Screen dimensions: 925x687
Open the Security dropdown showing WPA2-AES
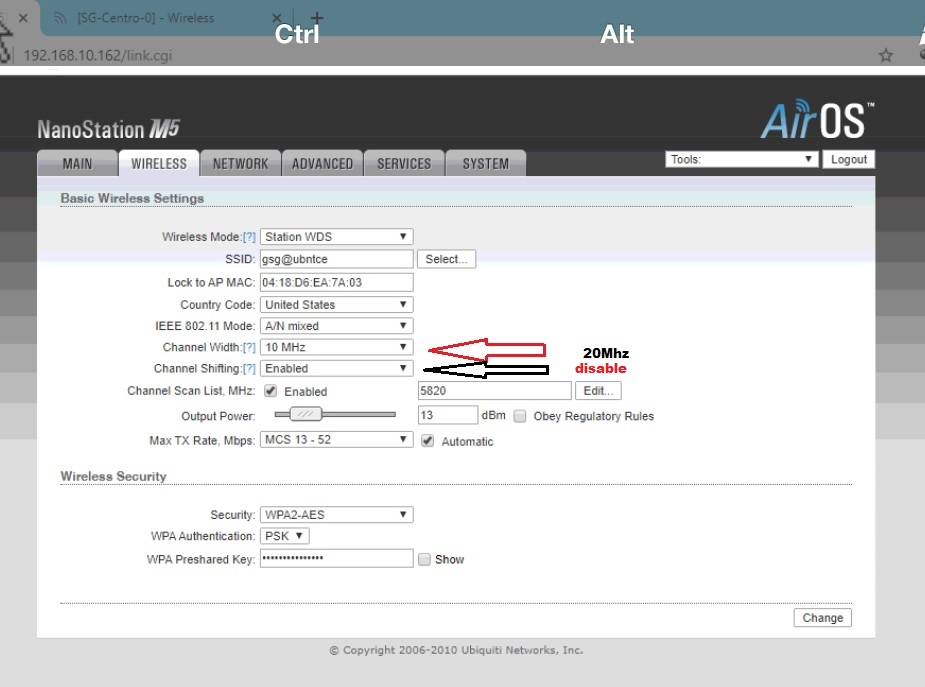336,514
